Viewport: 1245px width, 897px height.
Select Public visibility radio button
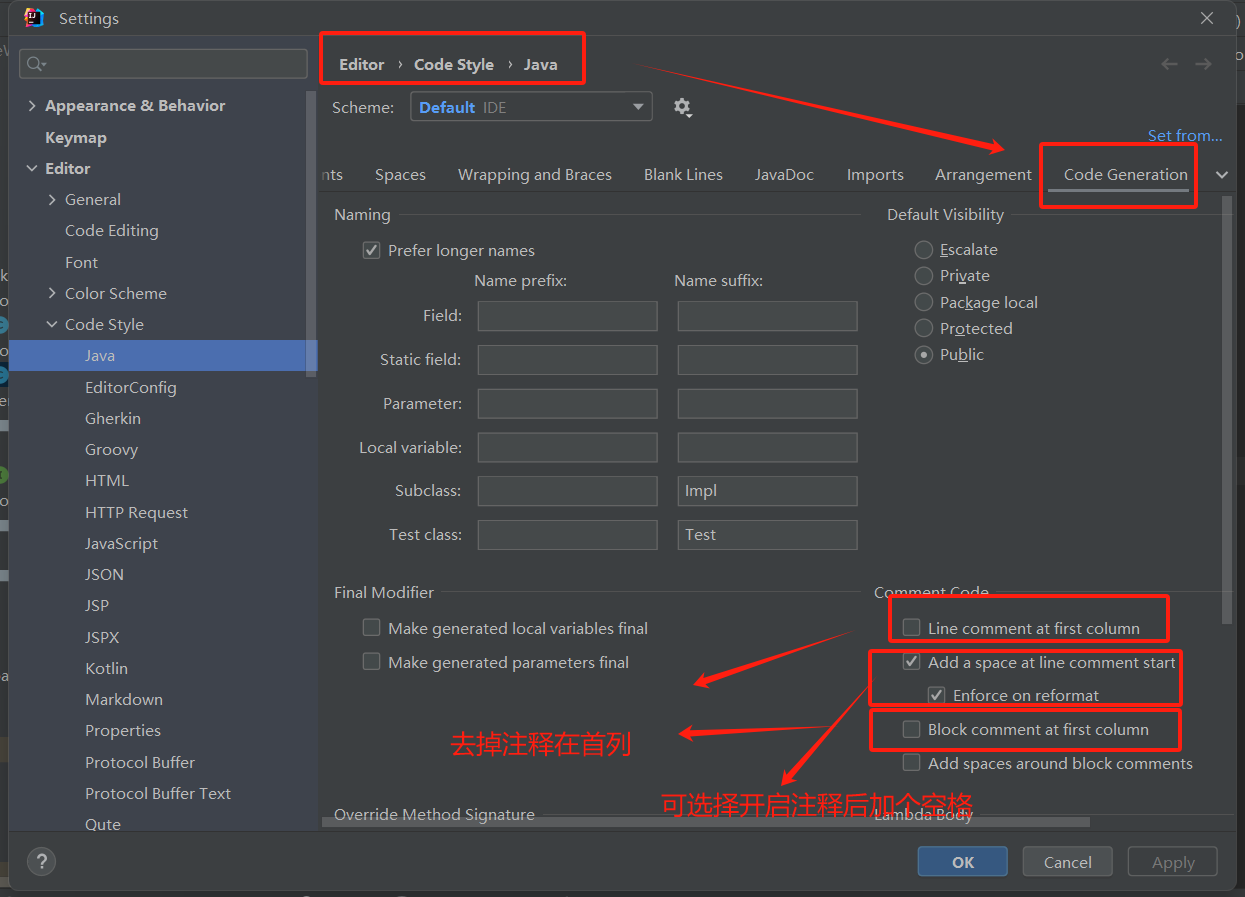coord(924,354)
